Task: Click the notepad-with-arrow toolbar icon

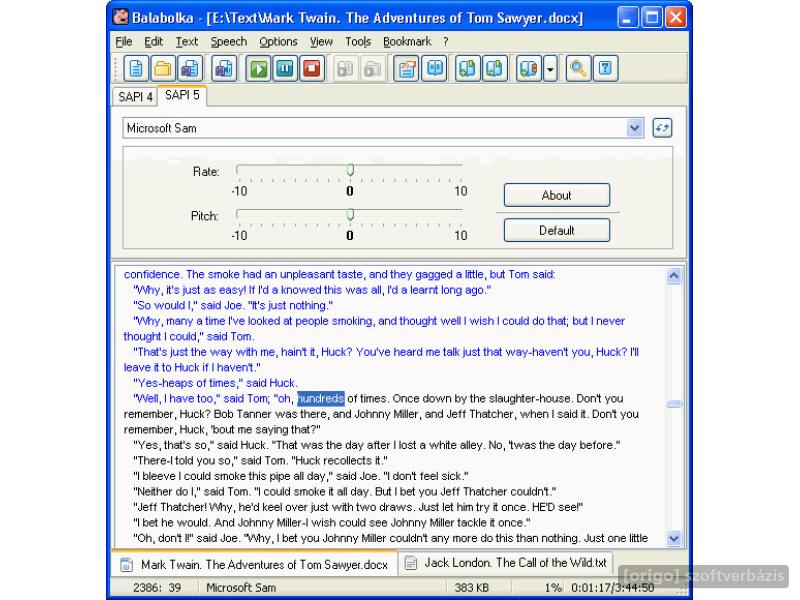Action: point(407,68)
